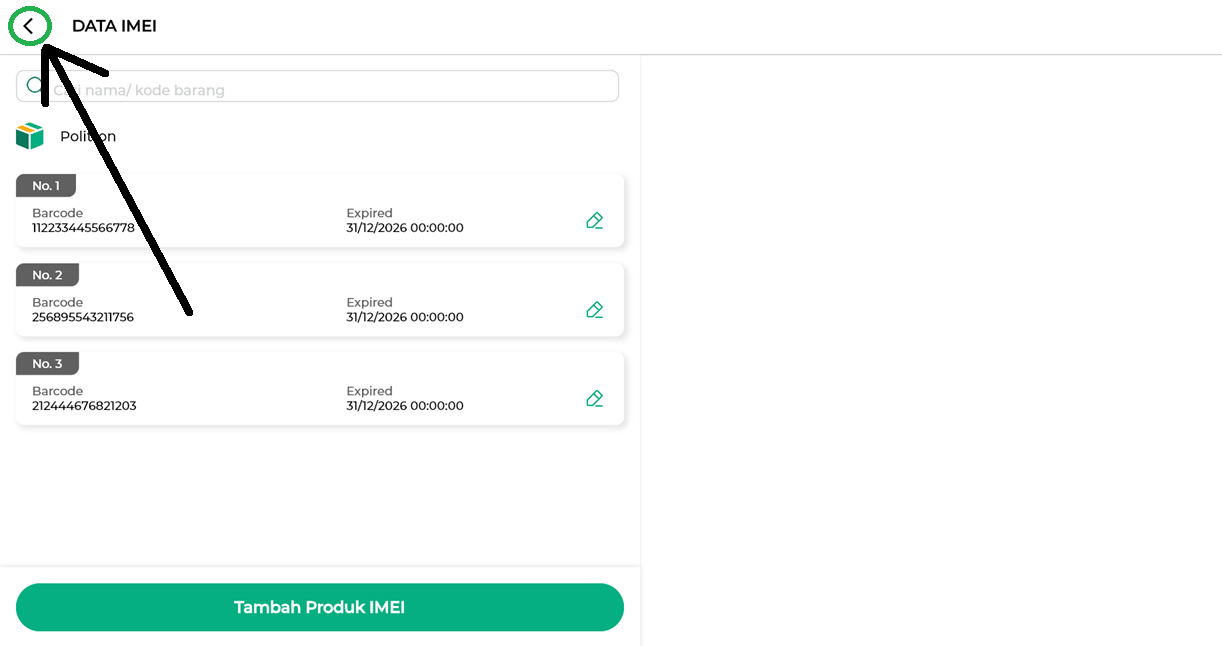Focus the nama/kode barang search field
1222x646 pixels.
(x=330, y=90)
